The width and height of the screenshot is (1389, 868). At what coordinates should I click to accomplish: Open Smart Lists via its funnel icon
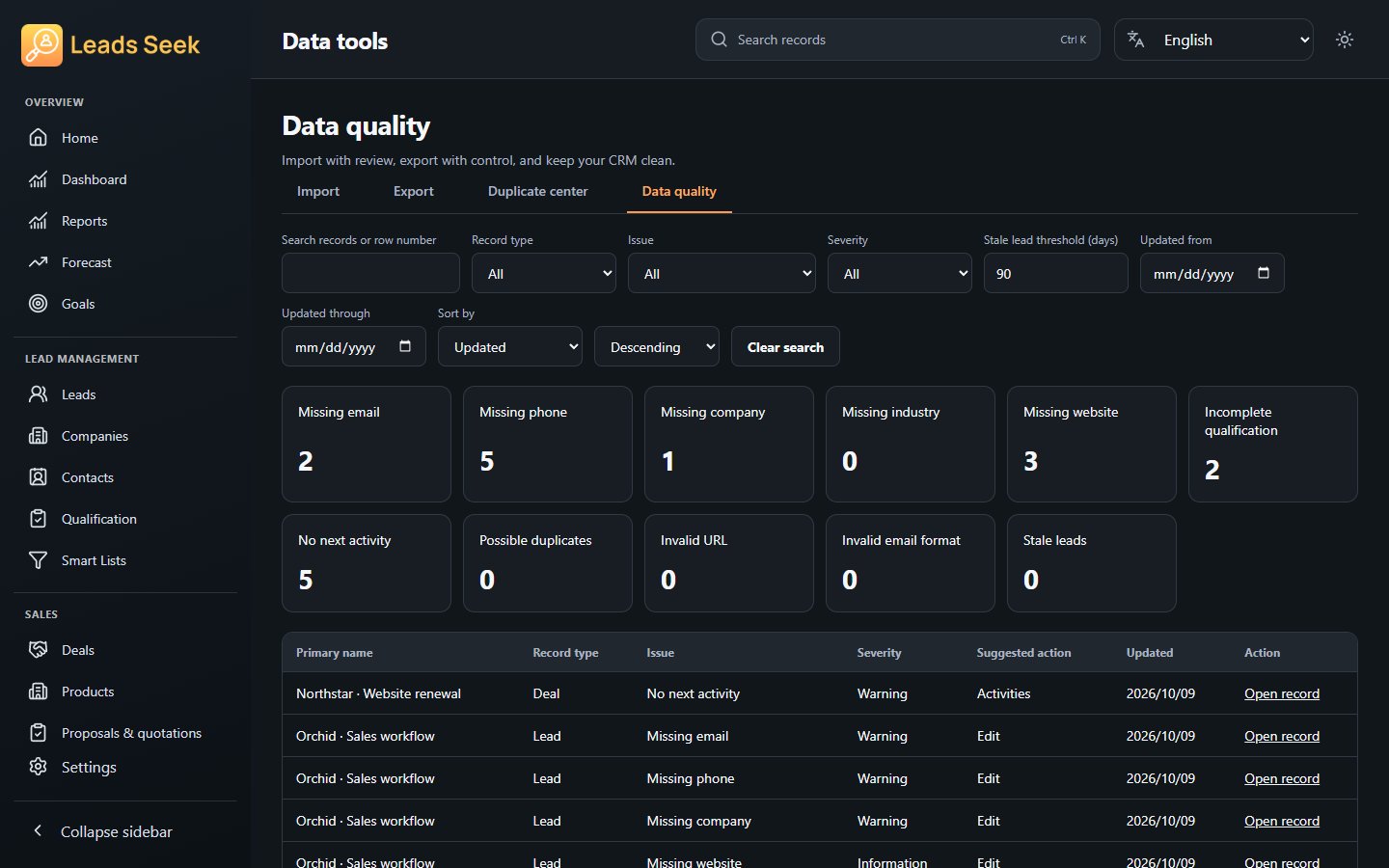[38, 560]
